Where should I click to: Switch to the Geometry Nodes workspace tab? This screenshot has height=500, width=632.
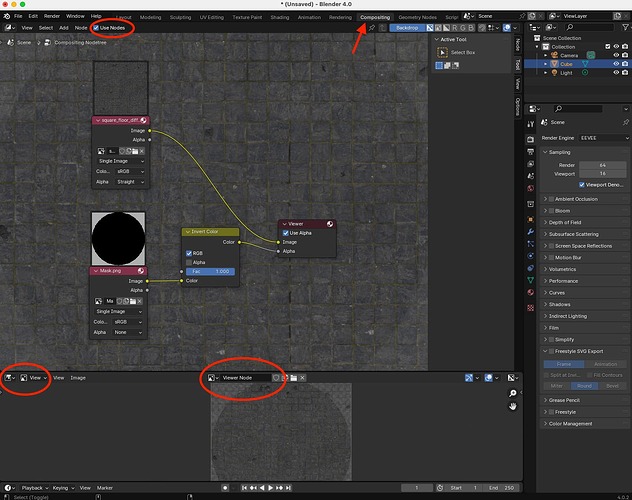[417, 17]
